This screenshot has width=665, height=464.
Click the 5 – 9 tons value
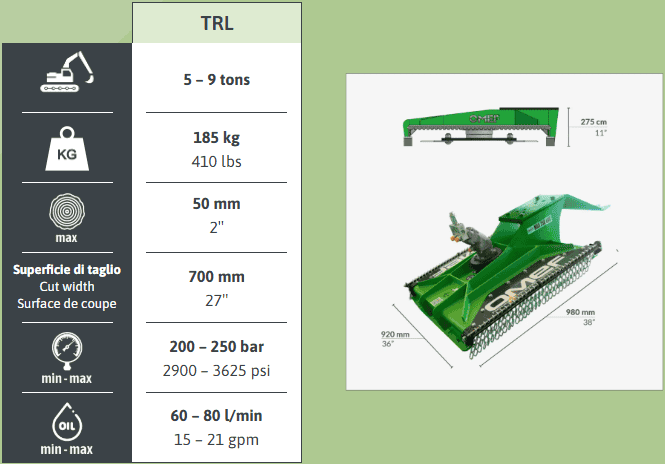pos(216,77)
